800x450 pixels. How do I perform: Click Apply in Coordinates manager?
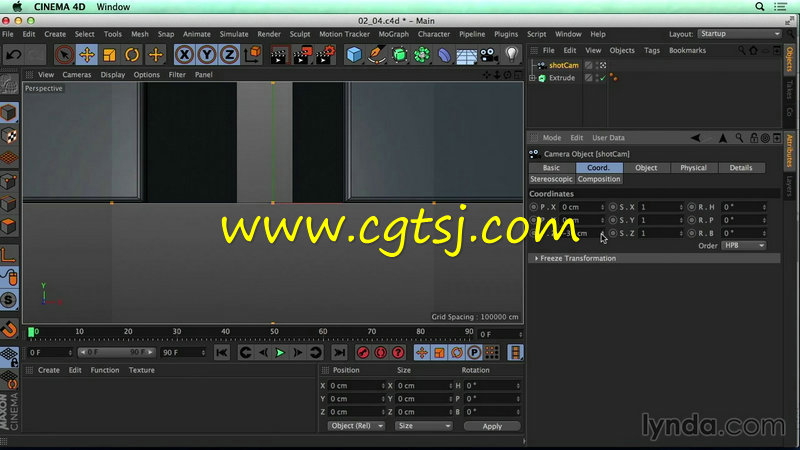(492, 426)
